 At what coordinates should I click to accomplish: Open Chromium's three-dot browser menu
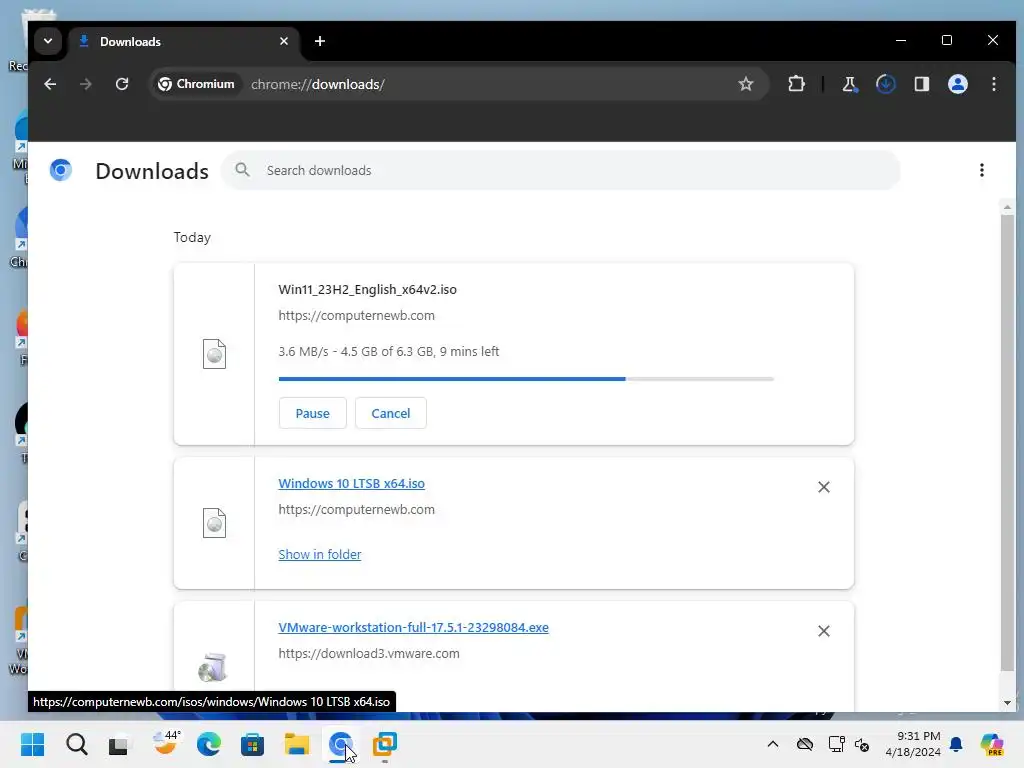994,84
